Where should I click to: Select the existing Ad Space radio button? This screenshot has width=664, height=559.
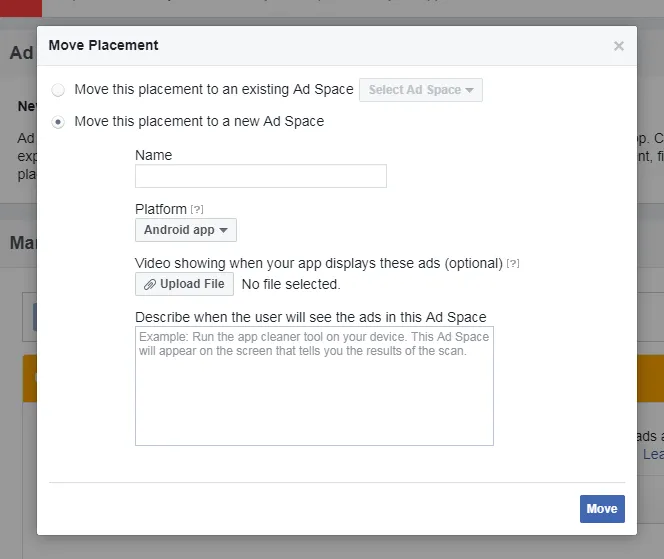pyautogui.click(x=58, y=90)
